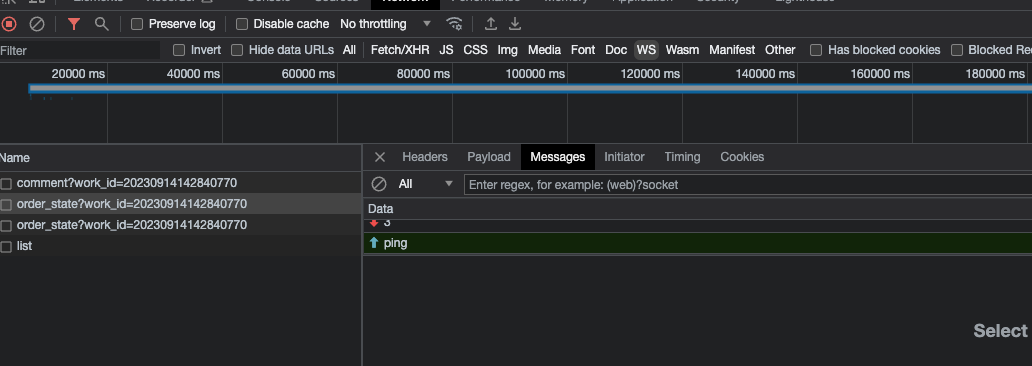Filter by Img requests

pos(507,50)
